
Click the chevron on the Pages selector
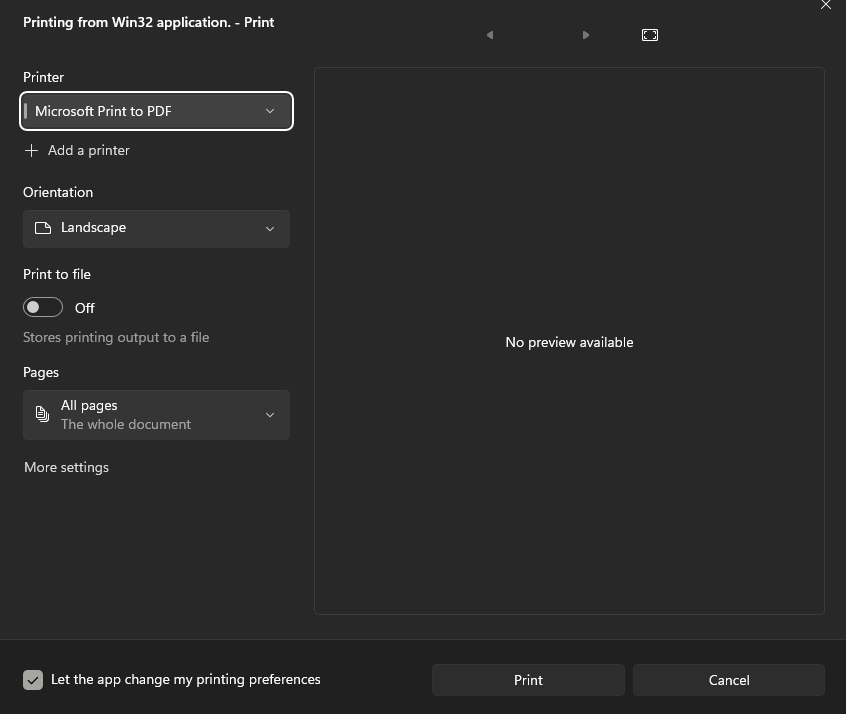pos(269,414)
